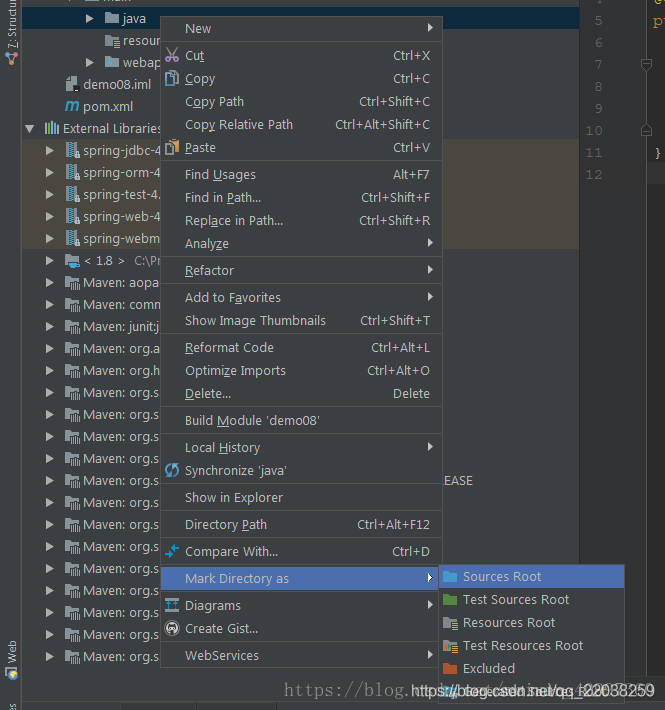
Task: Click the java folder icon
Action: pos(111,18)
